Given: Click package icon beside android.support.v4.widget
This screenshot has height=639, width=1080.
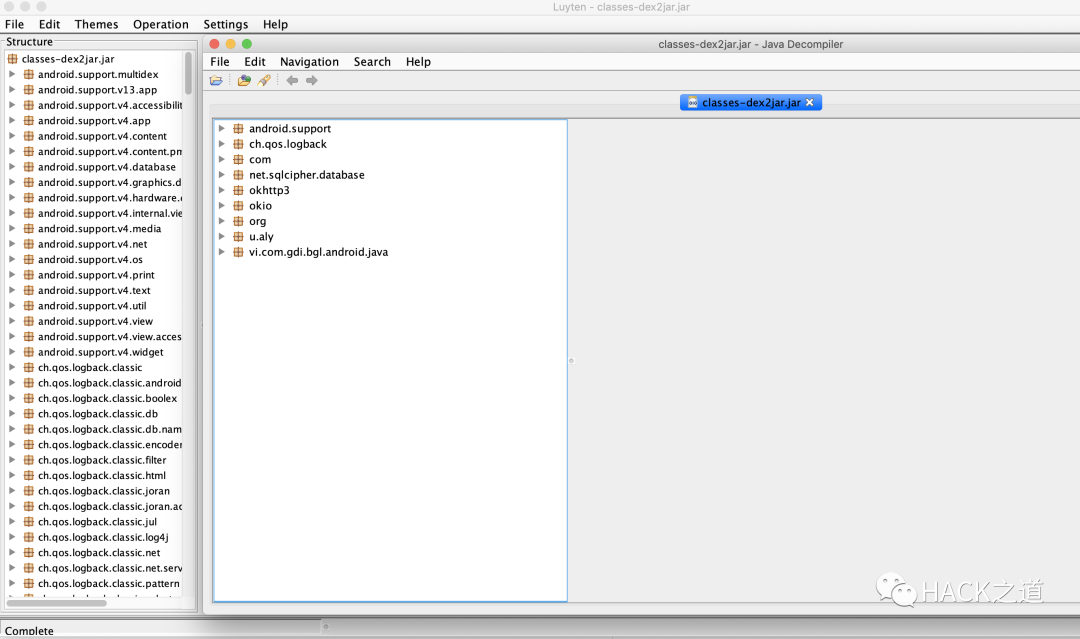Looking at the screenshot, I should [x=28, y=352].
